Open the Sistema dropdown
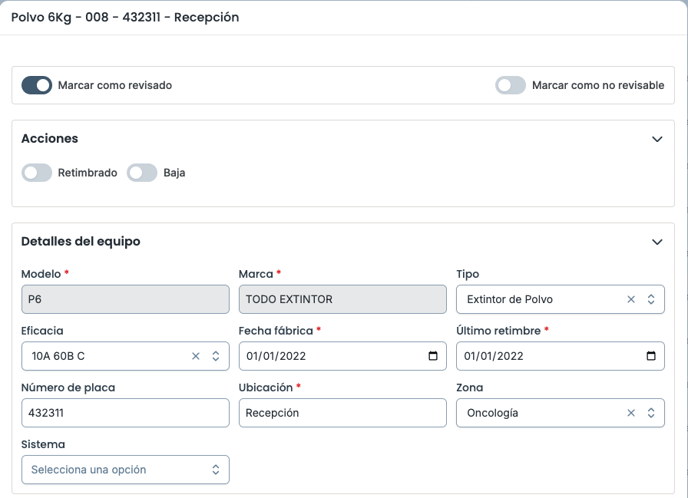Screen dimensions: 688x498 click(x=125, y=469)
